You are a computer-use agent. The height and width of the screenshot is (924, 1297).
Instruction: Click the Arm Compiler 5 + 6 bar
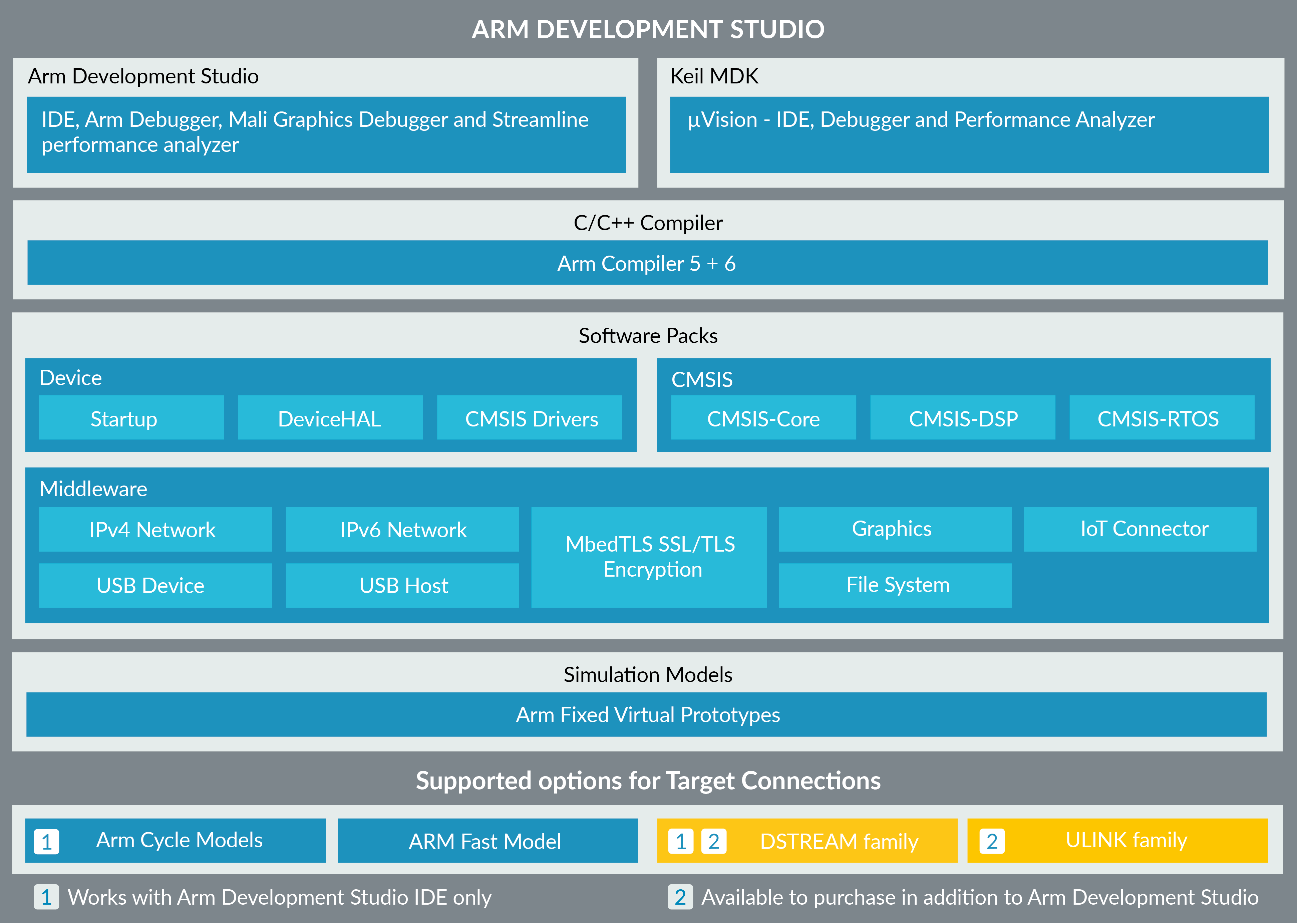coord(647,262)
